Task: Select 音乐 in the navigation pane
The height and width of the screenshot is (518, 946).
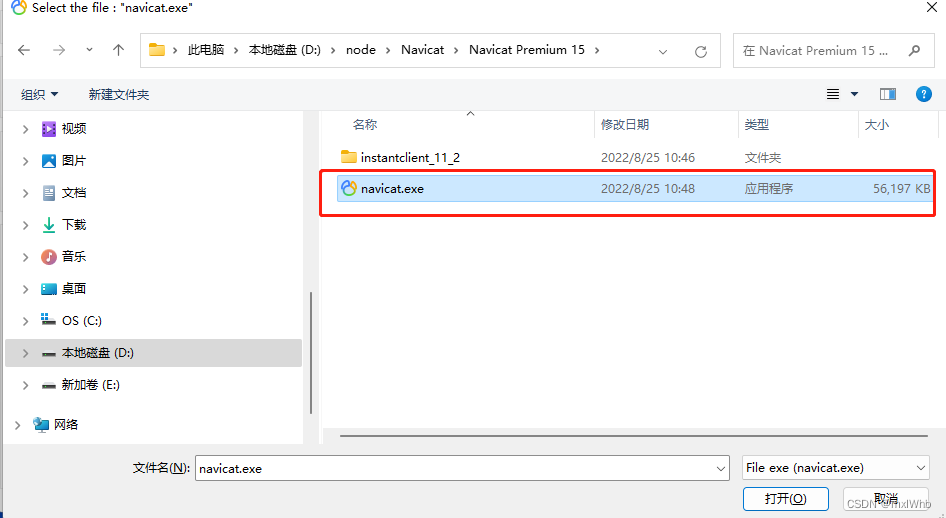Action: point(74,256)
